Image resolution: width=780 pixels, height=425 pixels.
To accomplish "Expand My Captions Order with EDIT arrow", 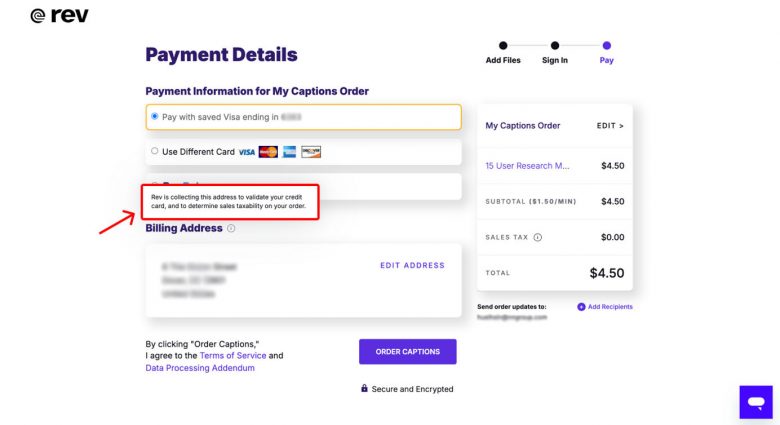I will (x=609, y=126).
